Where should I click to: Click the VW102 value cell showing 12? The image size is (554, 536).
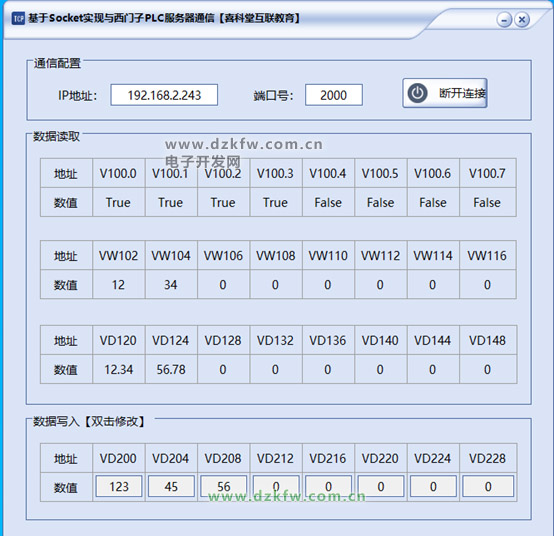pyautogui.click(x=118, y=285)
